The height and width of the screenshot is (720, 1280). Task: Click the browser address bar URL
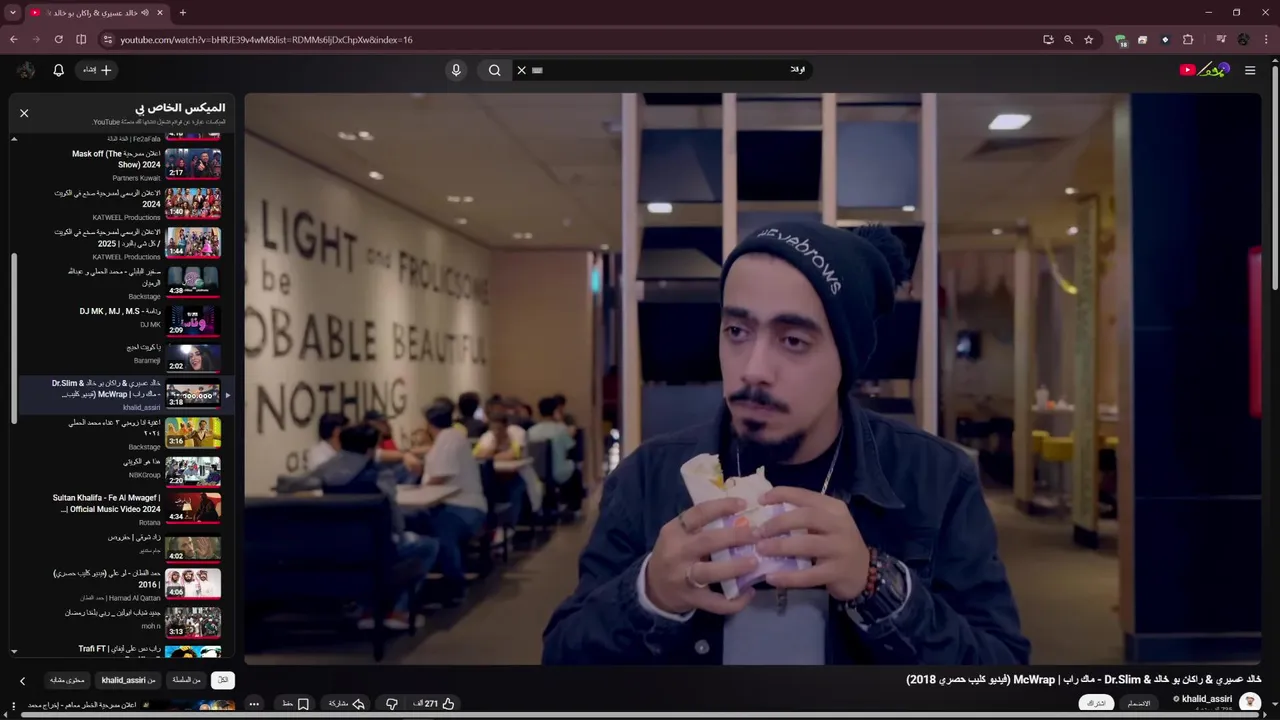[266, 40]
